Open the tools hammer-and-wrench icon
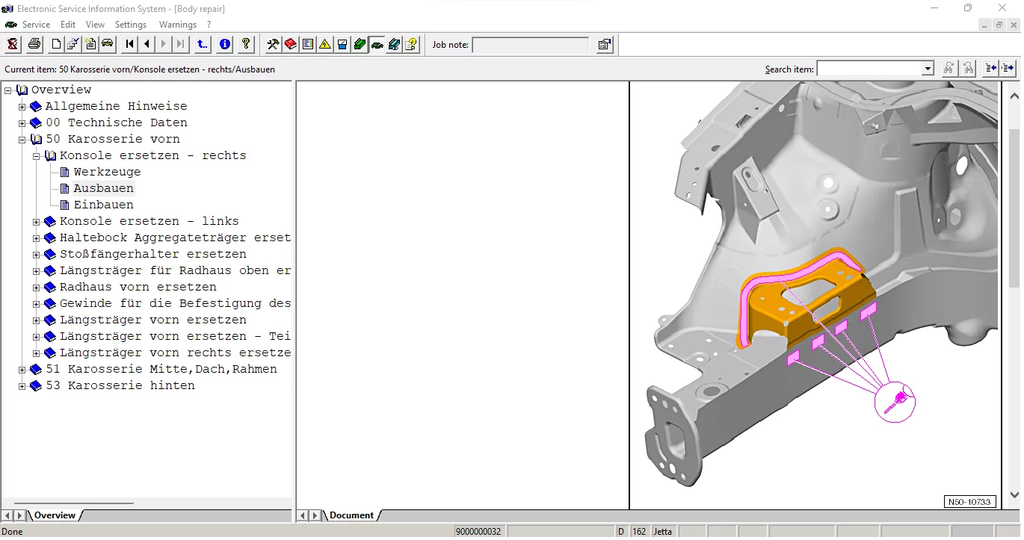 pyautogui.click(x=272, y=44)
